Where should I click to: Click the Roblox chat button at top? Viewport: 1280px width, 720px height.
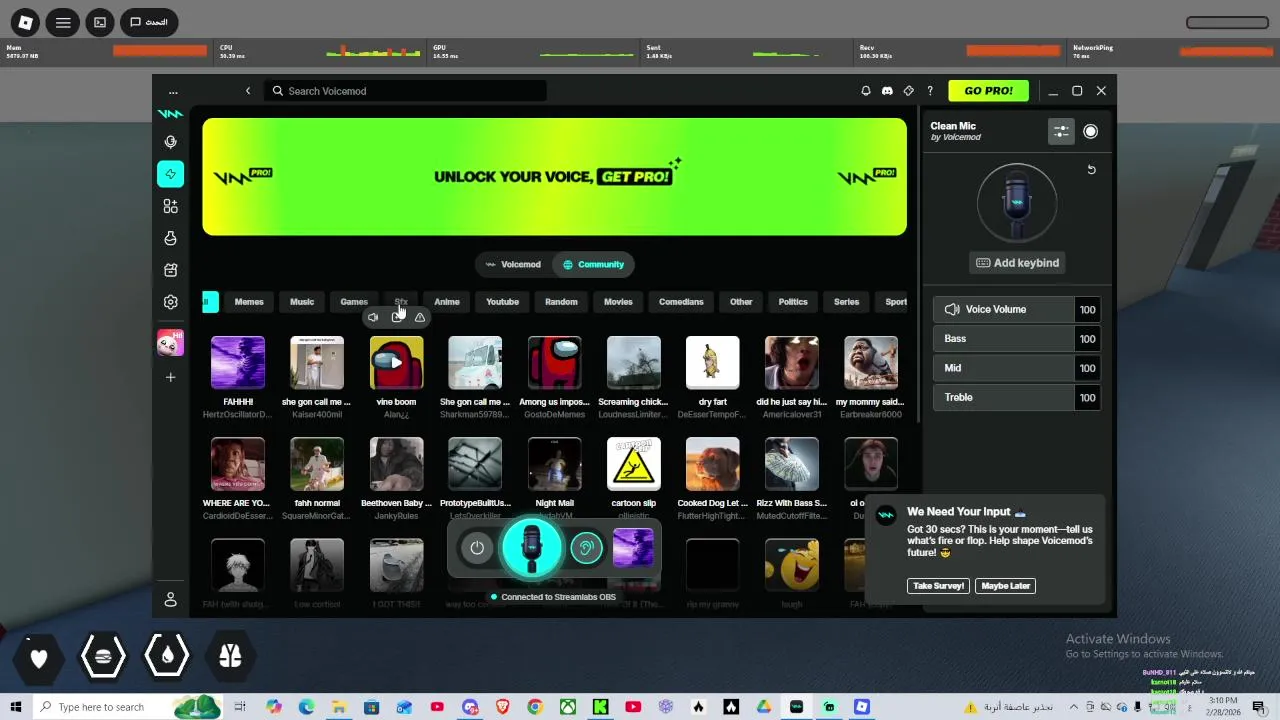point(150,22)
